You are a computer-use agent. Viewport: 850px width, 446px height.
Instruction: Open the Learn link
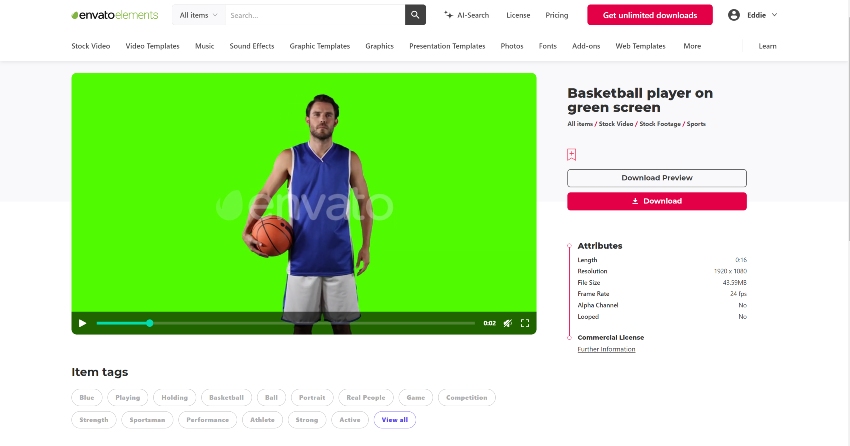pyautogui.click(x=767, y=46)
